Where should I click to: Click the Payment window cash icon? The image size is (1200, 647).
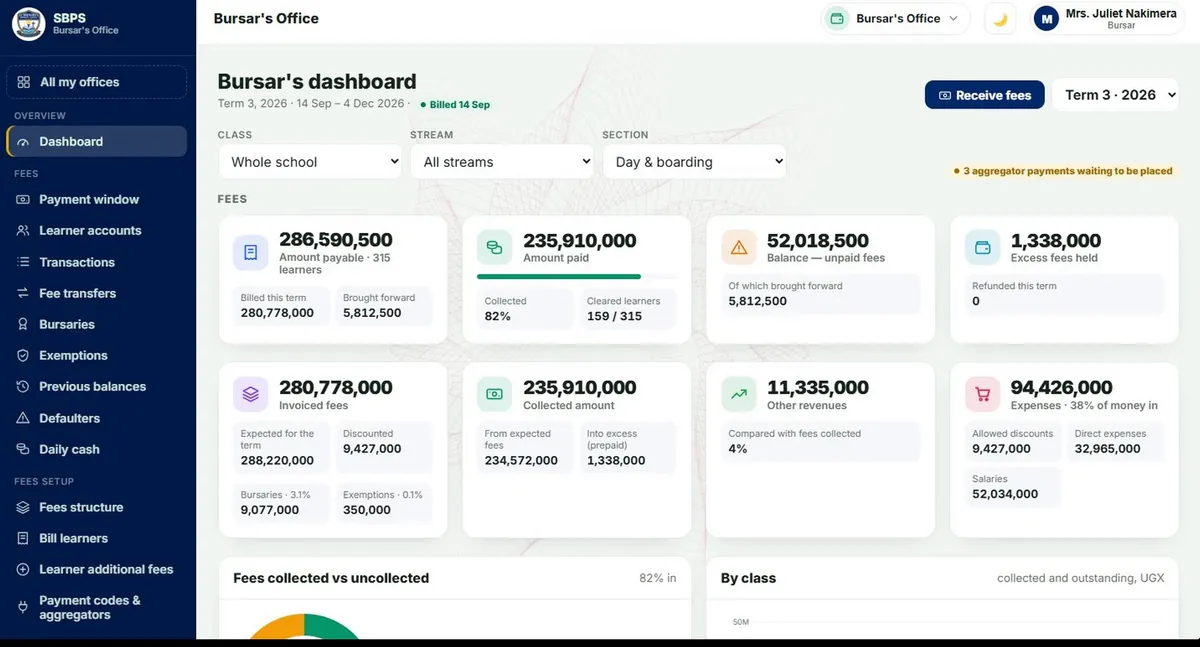(23, 200)
